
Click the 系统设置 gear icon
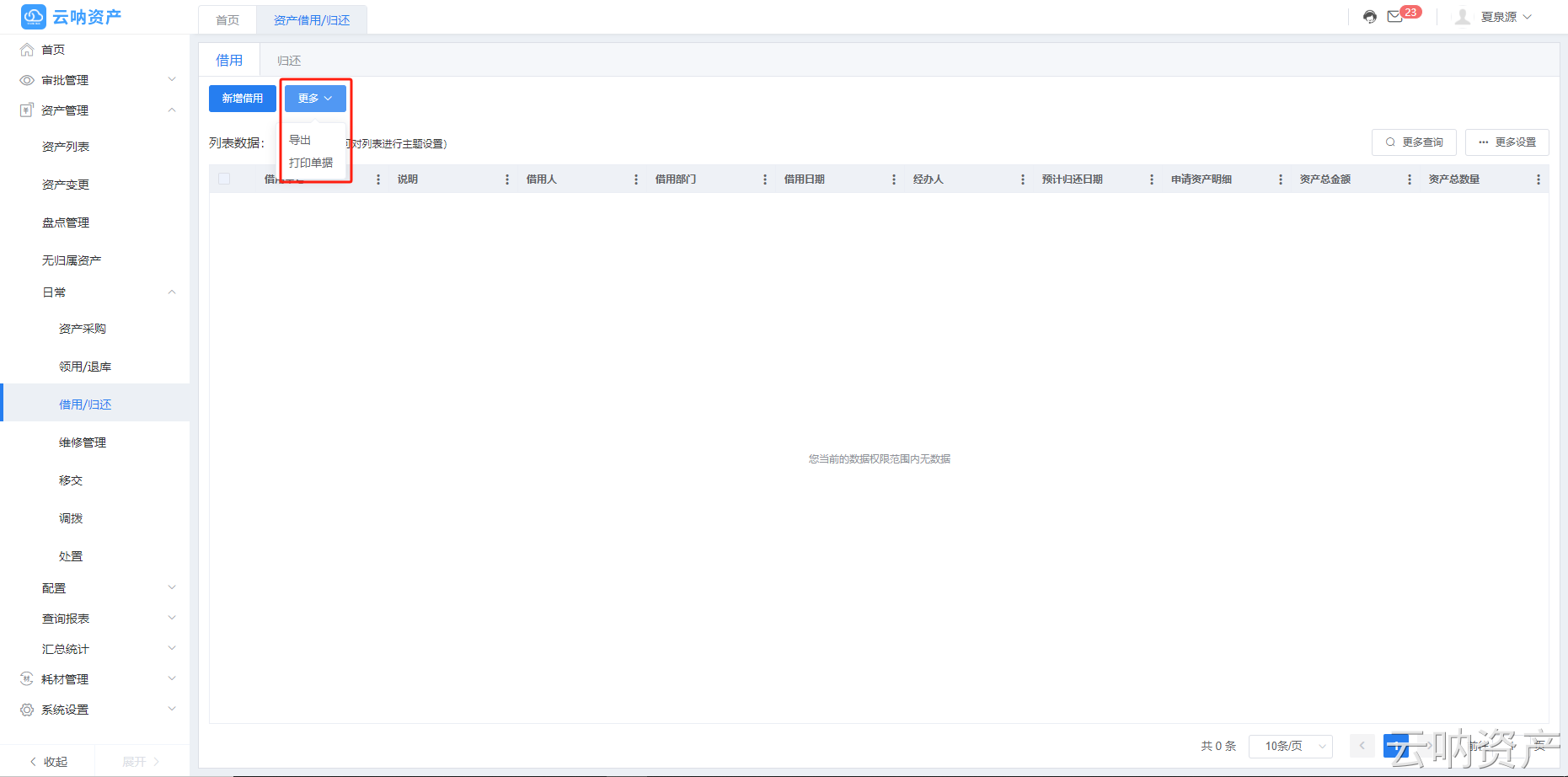(27, 710)
